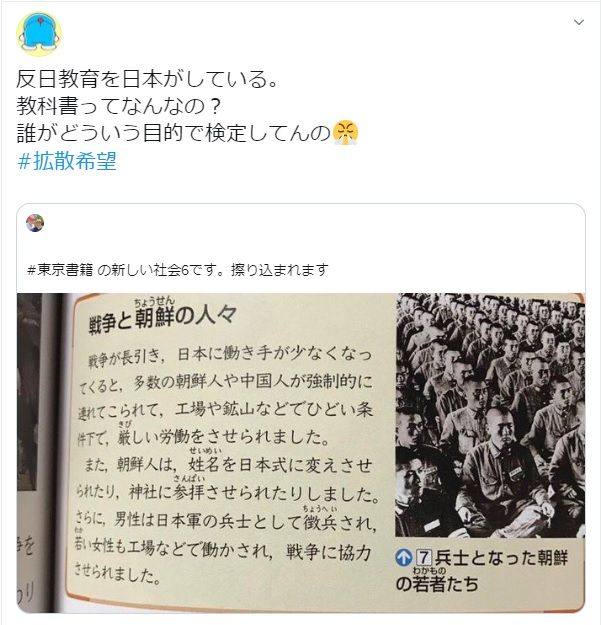Image resolution: width=601 pixels, height=625 pixels.
Task: Expand the tweet options chevron menu
Action: (579, 22)
